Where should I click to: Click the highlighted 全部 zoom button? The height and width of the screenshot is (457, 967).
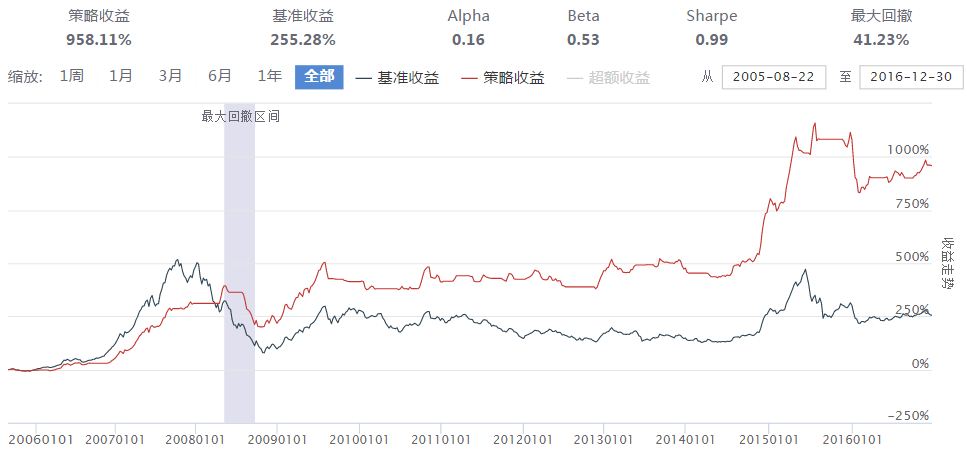click(x=319, y=77)
